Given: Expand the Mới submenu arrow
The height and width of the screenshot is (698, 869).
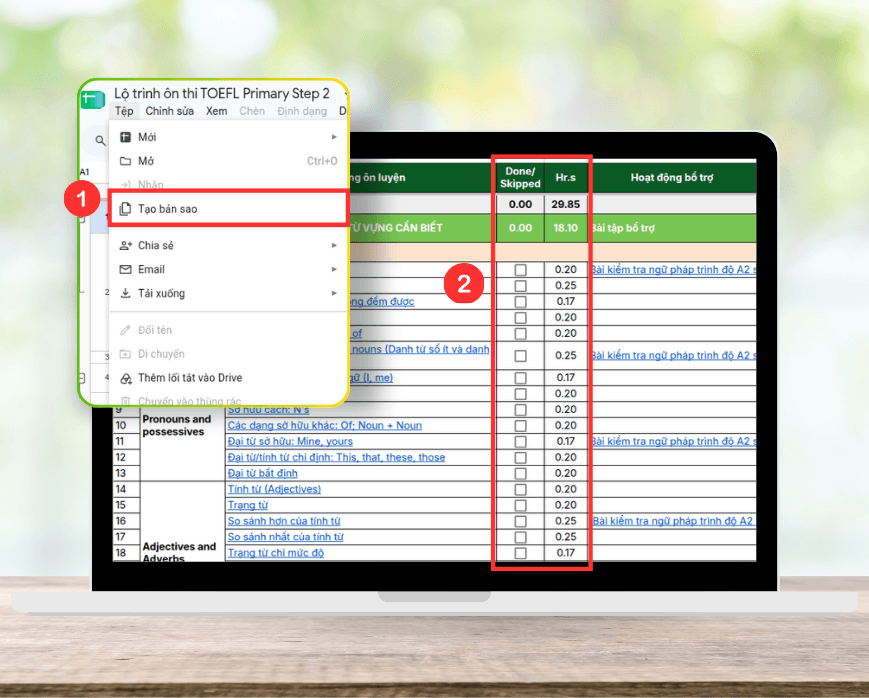Looking at the screenshot, I should coord(334,137).
